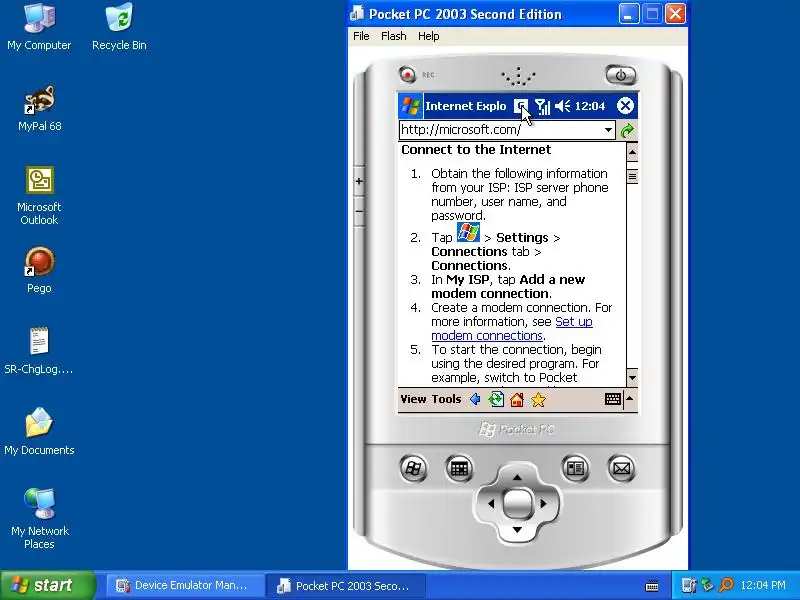Click the D-pad center action button
Viewport: 800px width, 600px height.
(x=517, y=503)
